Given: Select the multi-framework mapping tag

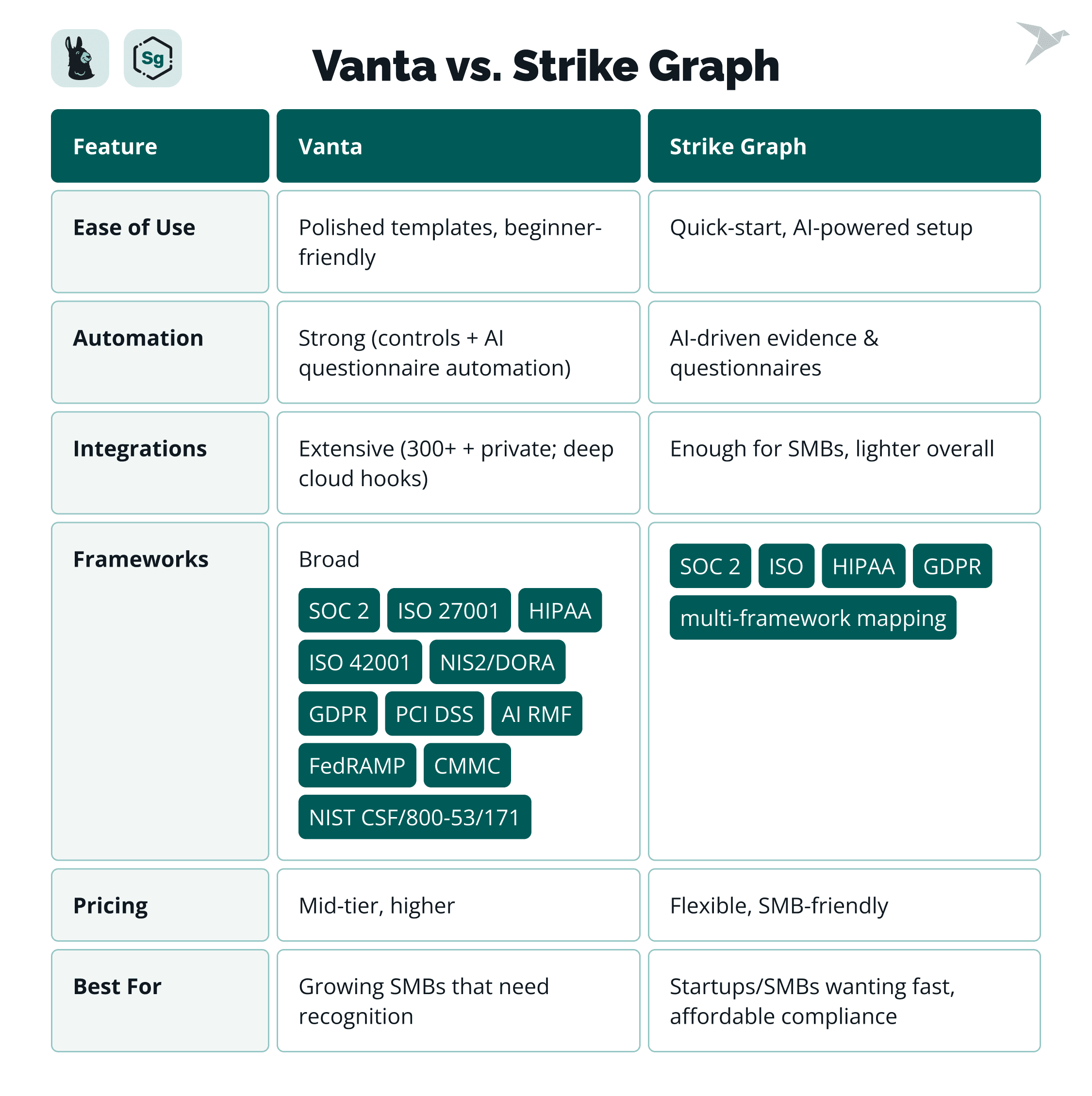Looking at the screenshot, I should point(812,618).
